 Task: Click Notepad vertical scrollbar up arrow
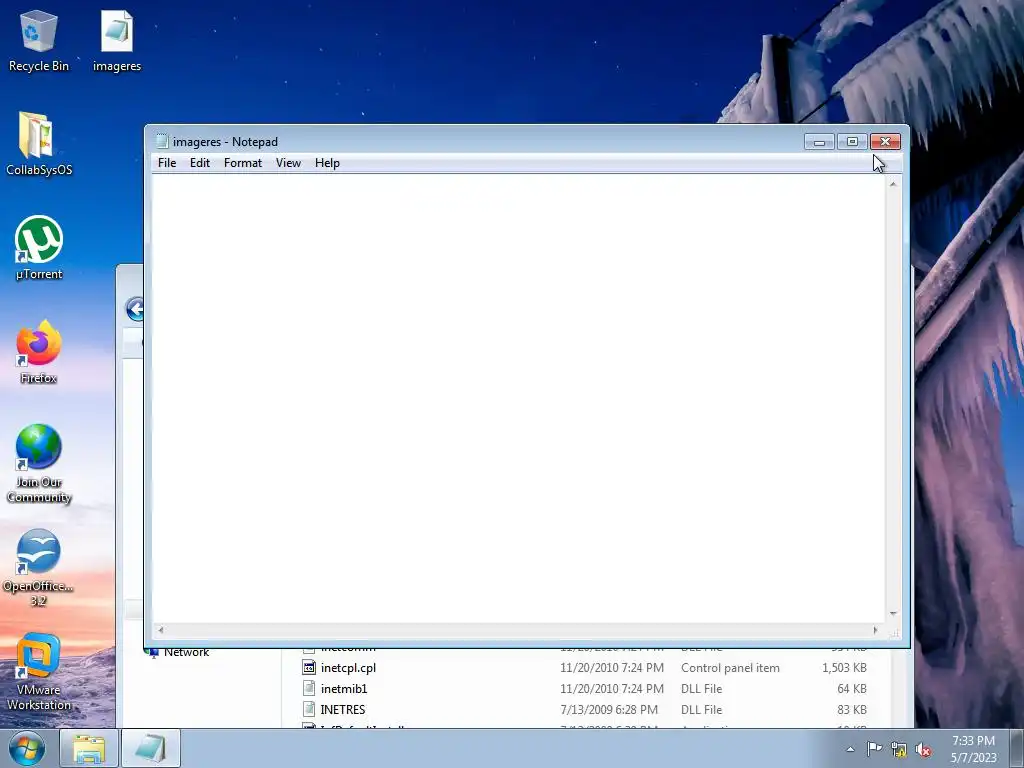[893, 184]
